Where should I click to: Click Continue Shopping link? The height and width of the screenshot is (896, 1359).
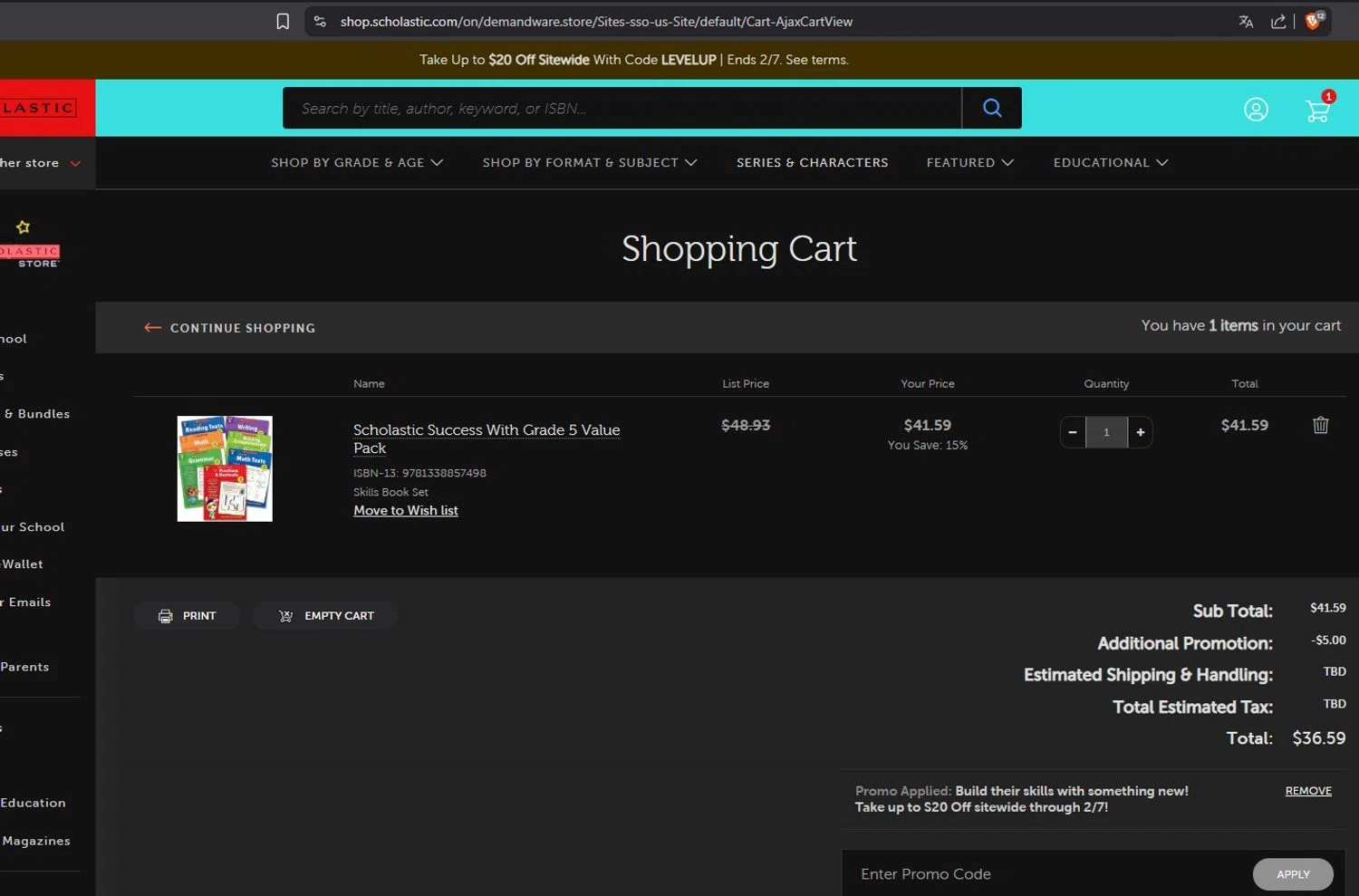(x=229, y=328)
